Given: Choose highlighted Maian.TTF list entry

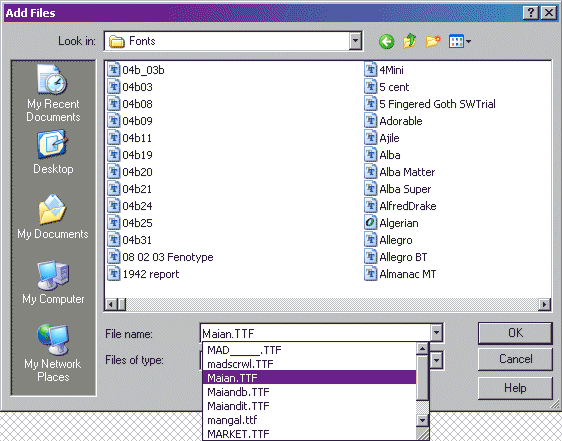Looking at the screenshot, I should [x=309, y=378].
